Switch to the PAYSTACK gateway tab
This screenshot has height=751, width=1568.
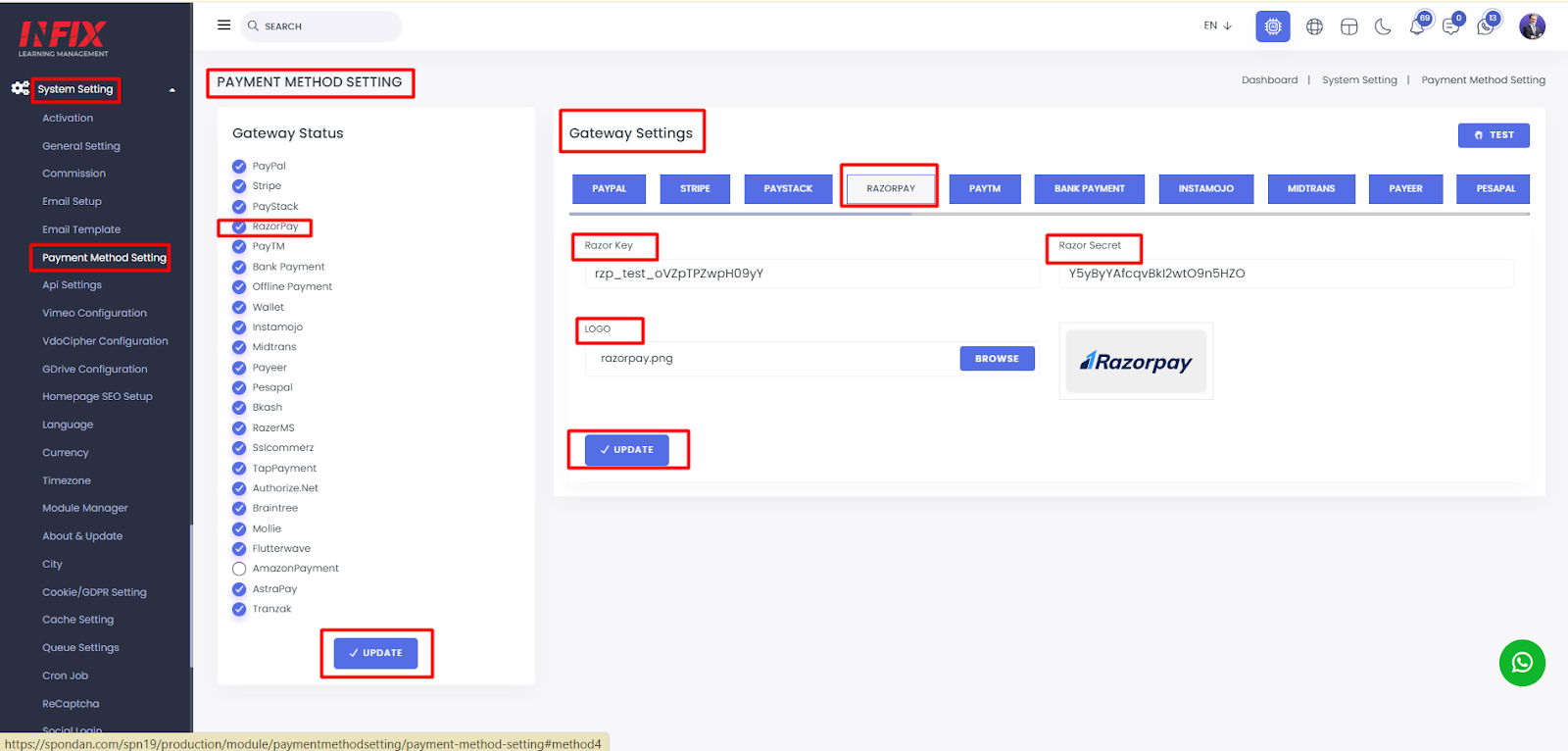pos(788,188)
